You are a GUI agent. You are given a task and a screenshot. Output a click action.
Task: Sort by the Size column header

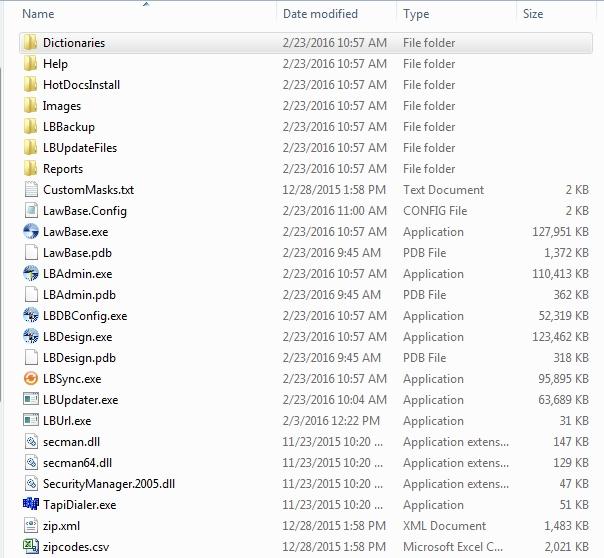coord(533,14)
